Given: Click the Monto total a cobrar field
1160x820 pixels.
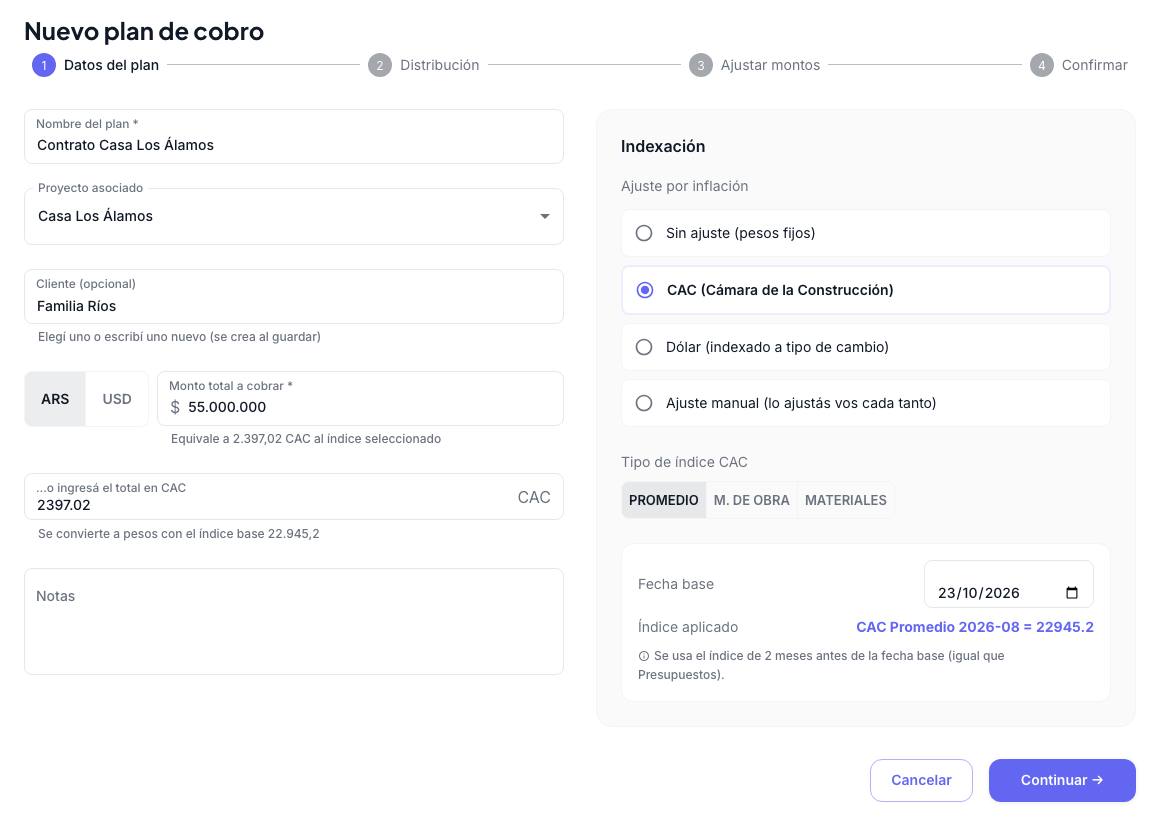Looking at the screenshot, I should tap(360, 399).
